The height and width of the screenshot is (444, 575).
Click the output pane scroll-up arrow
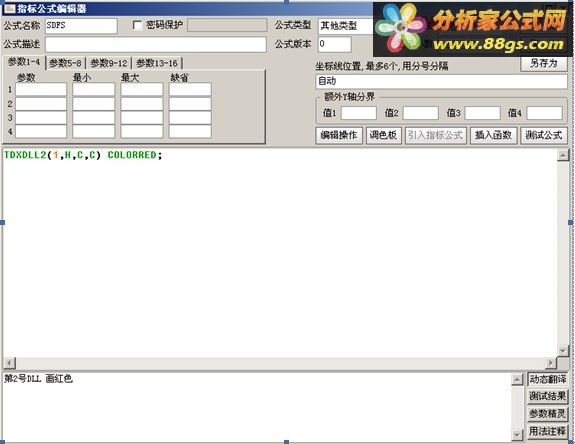click(517, 380)
